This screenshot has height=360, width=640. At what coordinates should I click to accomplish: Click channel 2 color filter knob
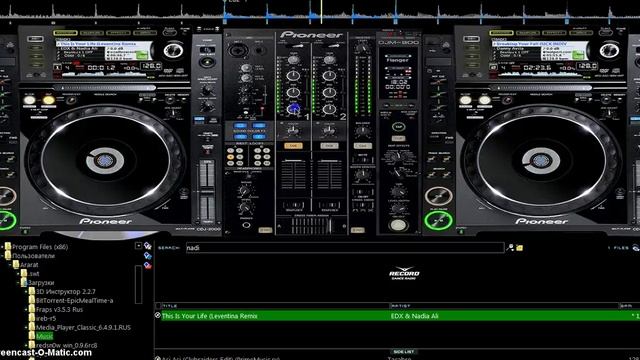tap(329, 130)
